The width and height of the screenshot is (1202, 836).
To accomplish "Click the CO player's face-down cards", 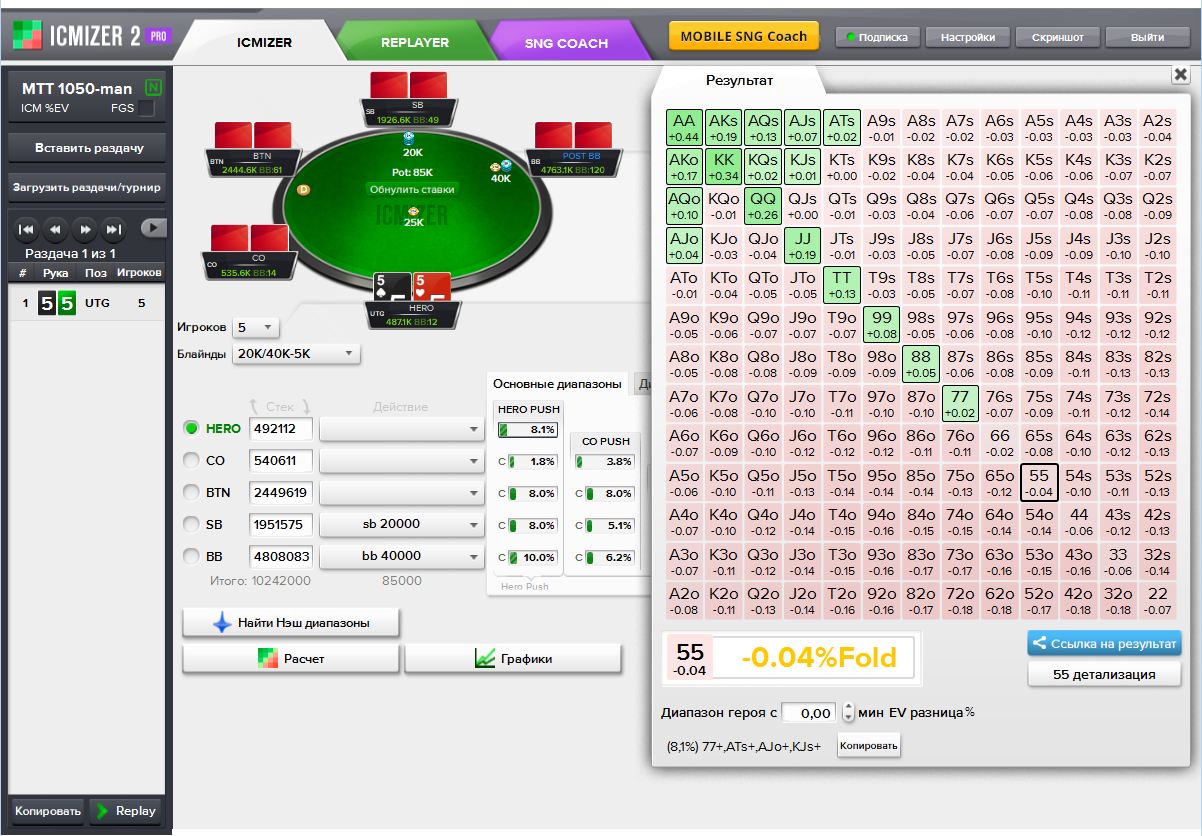I will 249,238.
